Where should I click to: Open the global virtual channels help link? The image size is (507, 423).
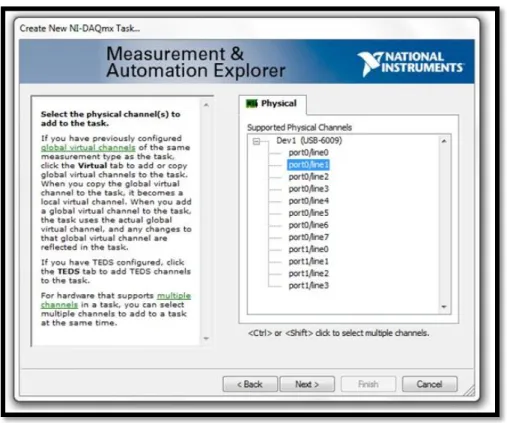coord(88,147)
